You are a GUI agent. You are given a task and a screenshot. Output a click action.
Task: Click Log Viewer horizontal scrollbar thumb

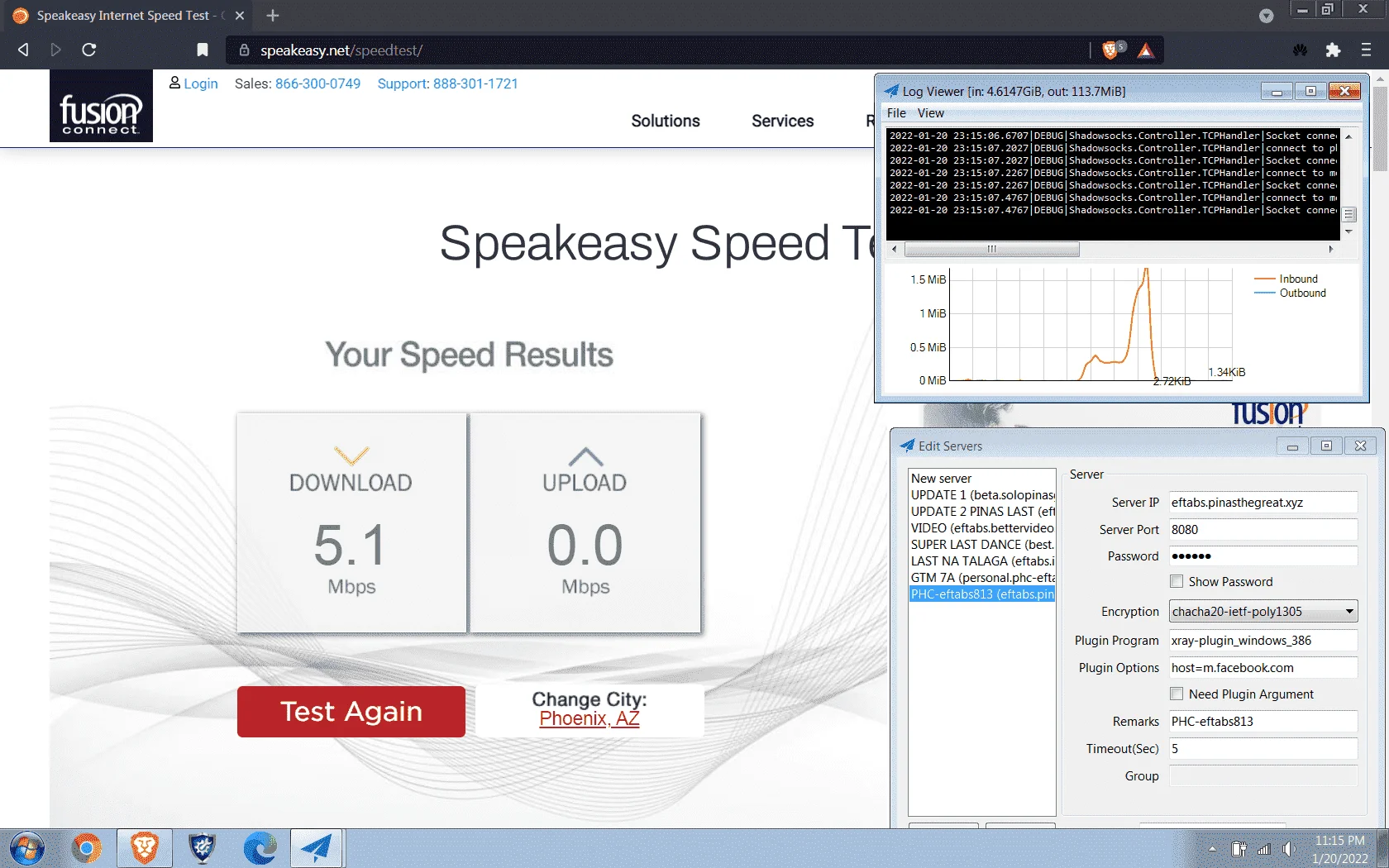(991, 249)
